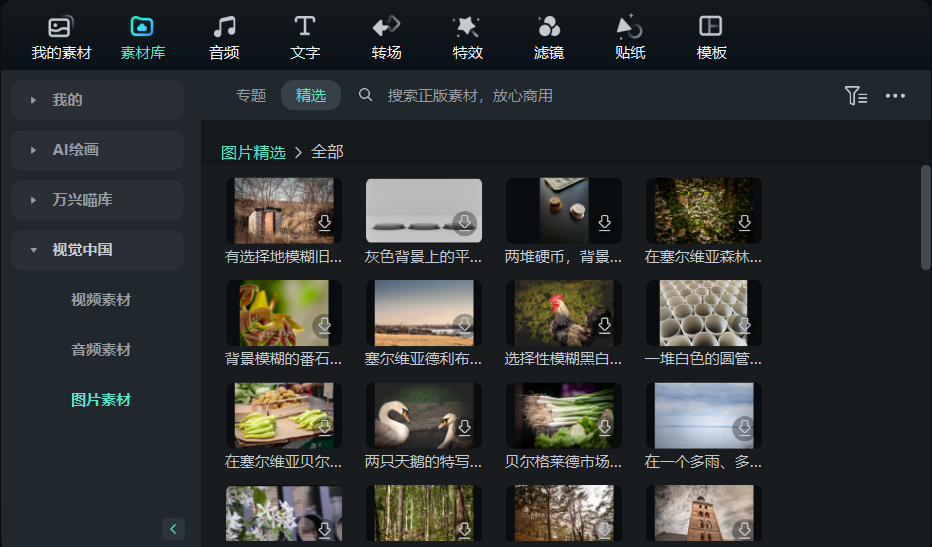Open the 音频 audio tab

point(224,38)
